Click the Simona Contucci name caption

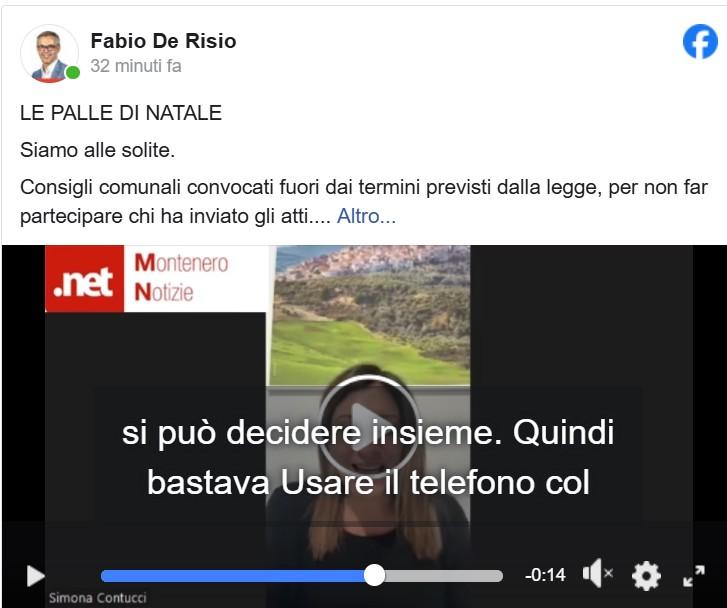(x=98, y=598)
